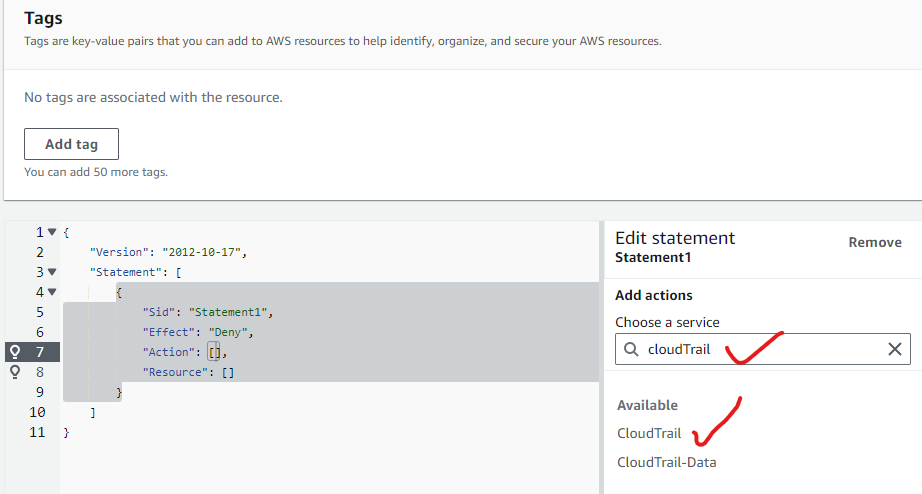Click the Add tag button
The image size is (922, 494).
tap(71, 144)
